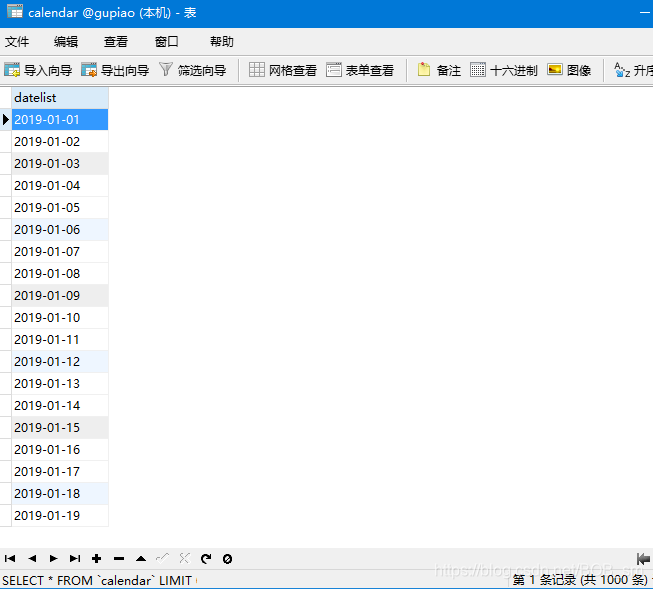Select cell 2019-01-17
This screenshot has width=653, height=589.
coord(60,472)
